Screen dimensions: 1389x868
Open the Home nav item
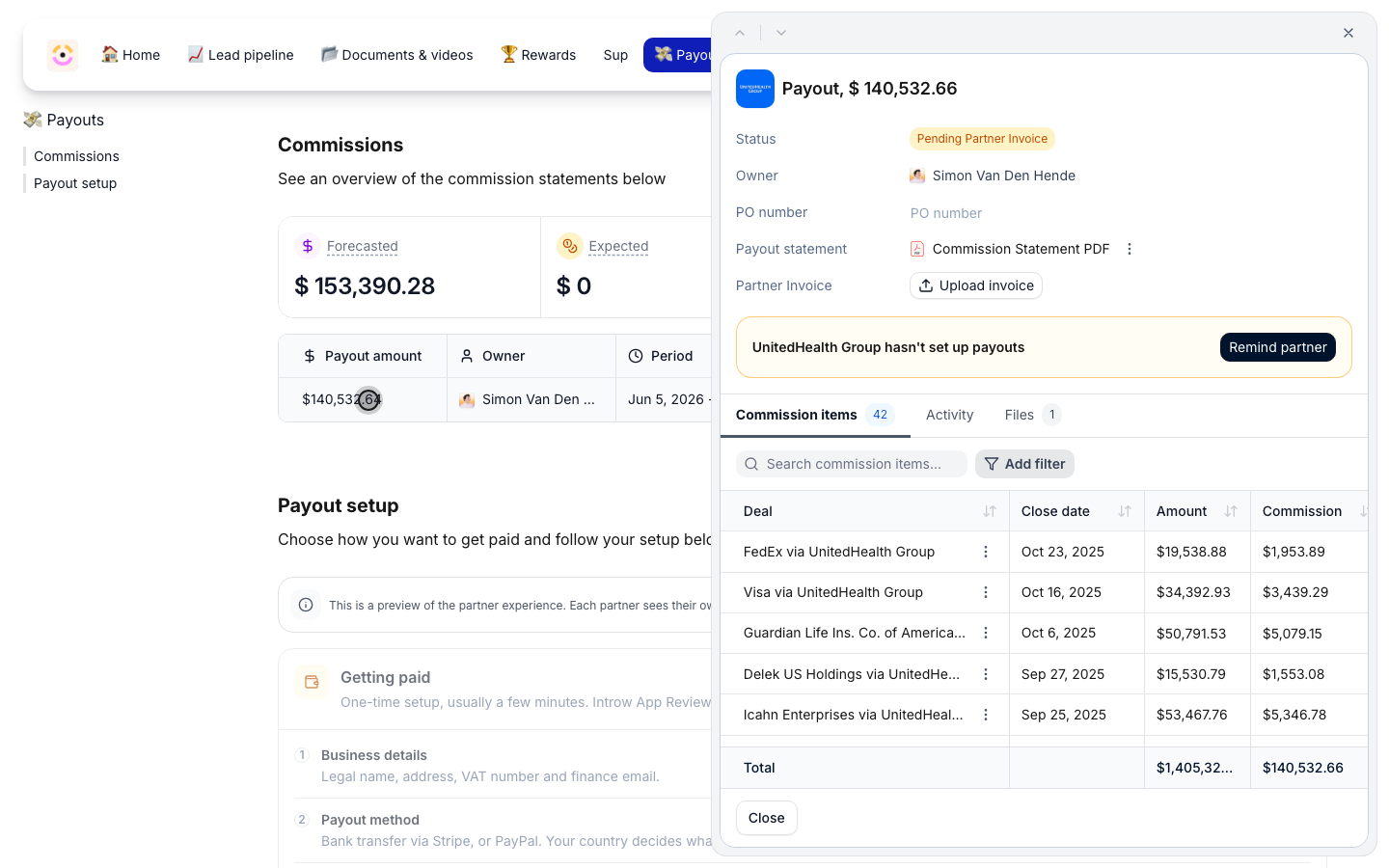click(131, 55)
